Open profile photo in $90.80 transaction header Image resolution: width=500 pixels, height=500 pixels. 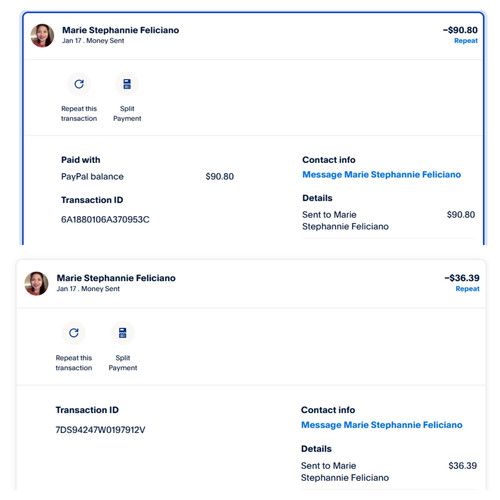pos(42,35)
